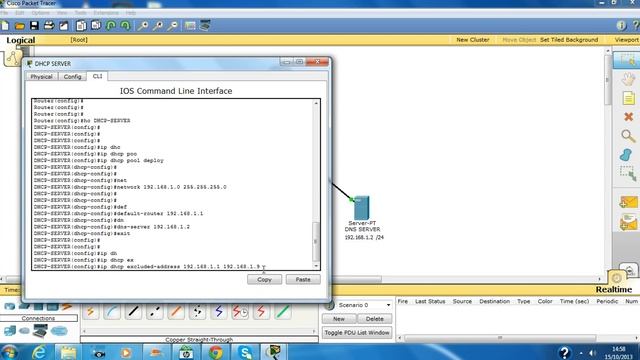640x360 pixels.
Task: Click the CLI terminal vertical scrollbar thumb
Action: point(316,242)
